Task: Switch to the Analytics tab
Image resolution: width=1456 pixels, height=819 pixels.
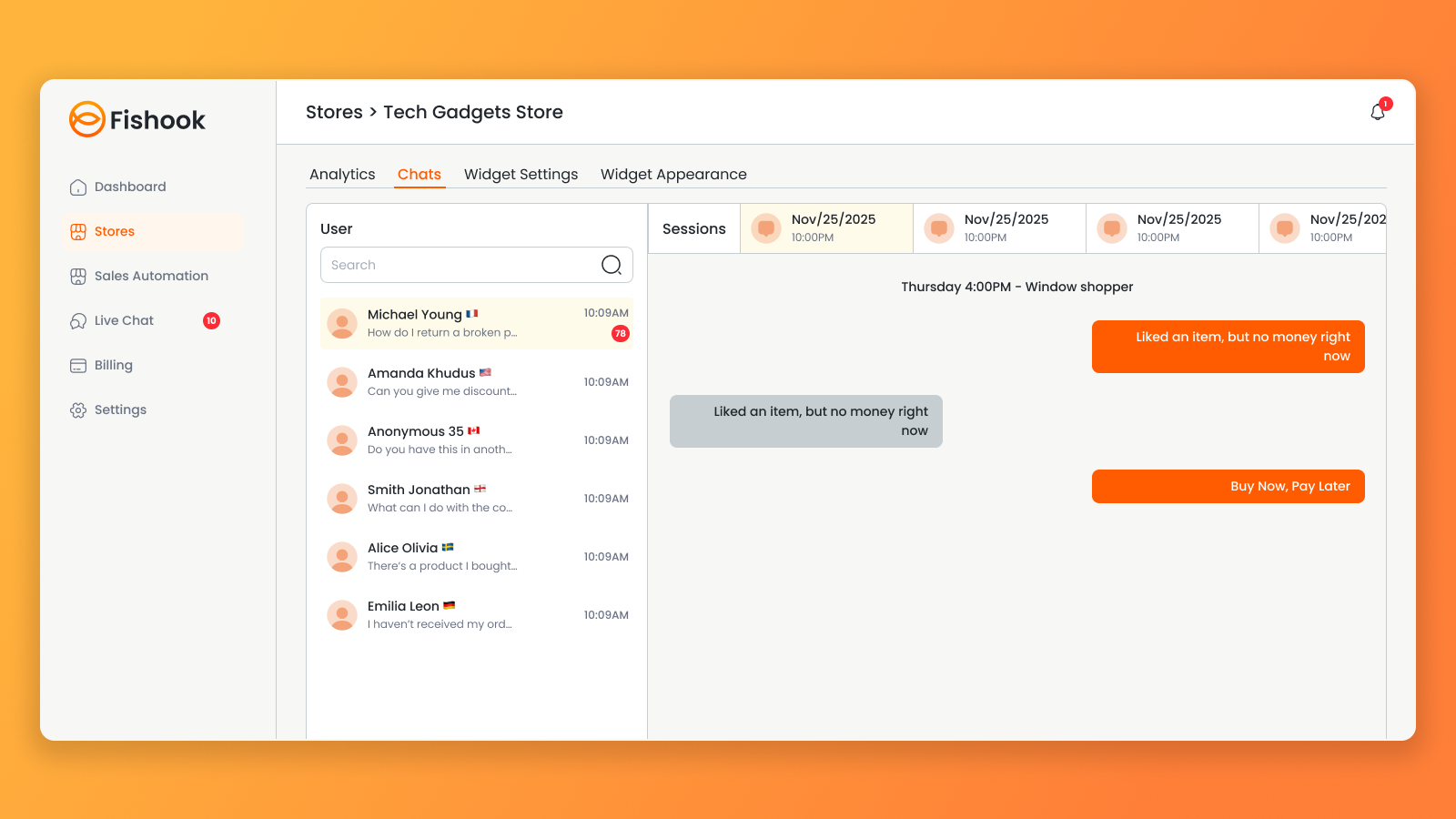Action: (342, 174)
